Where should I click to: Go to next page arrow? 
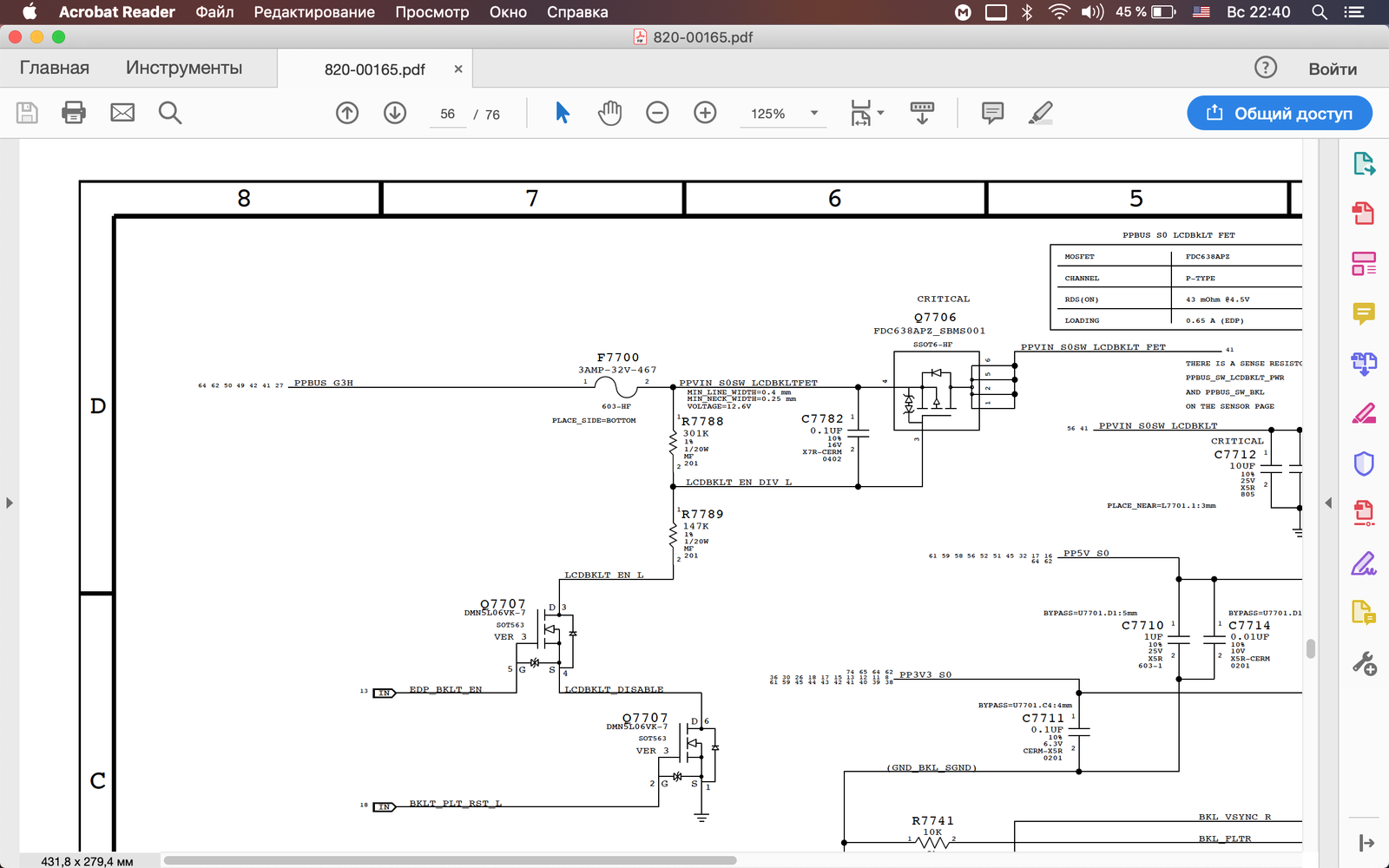coord(395,113)
